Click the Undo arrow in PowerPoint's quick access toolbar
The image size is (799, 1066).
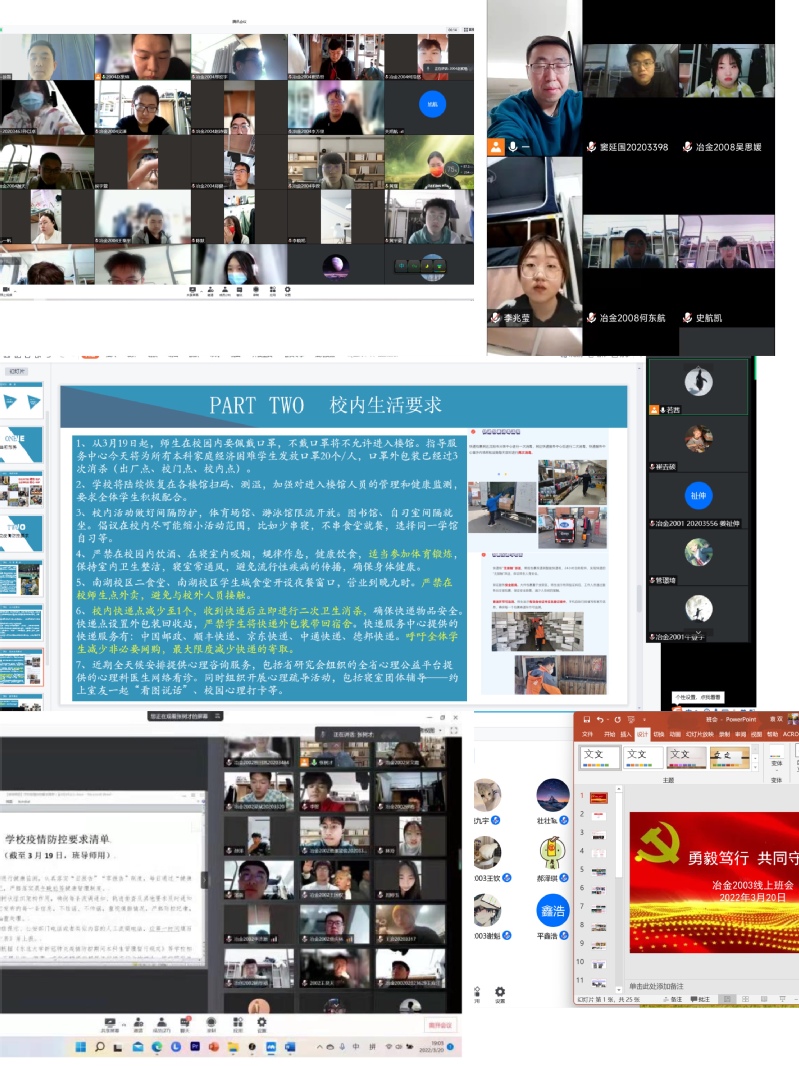click(x=600, y=719)
